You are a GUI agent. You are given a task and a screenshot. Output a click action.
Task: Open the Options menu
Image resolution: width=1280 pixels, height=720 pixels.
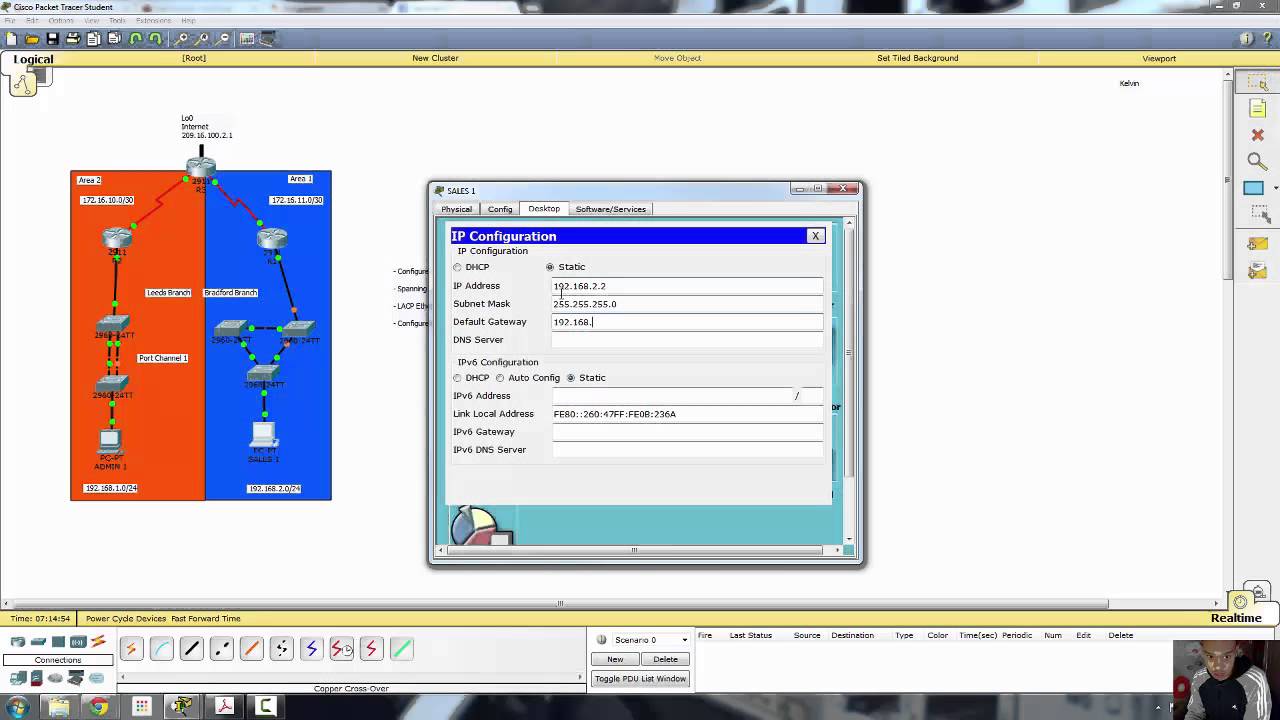[61, 20]
